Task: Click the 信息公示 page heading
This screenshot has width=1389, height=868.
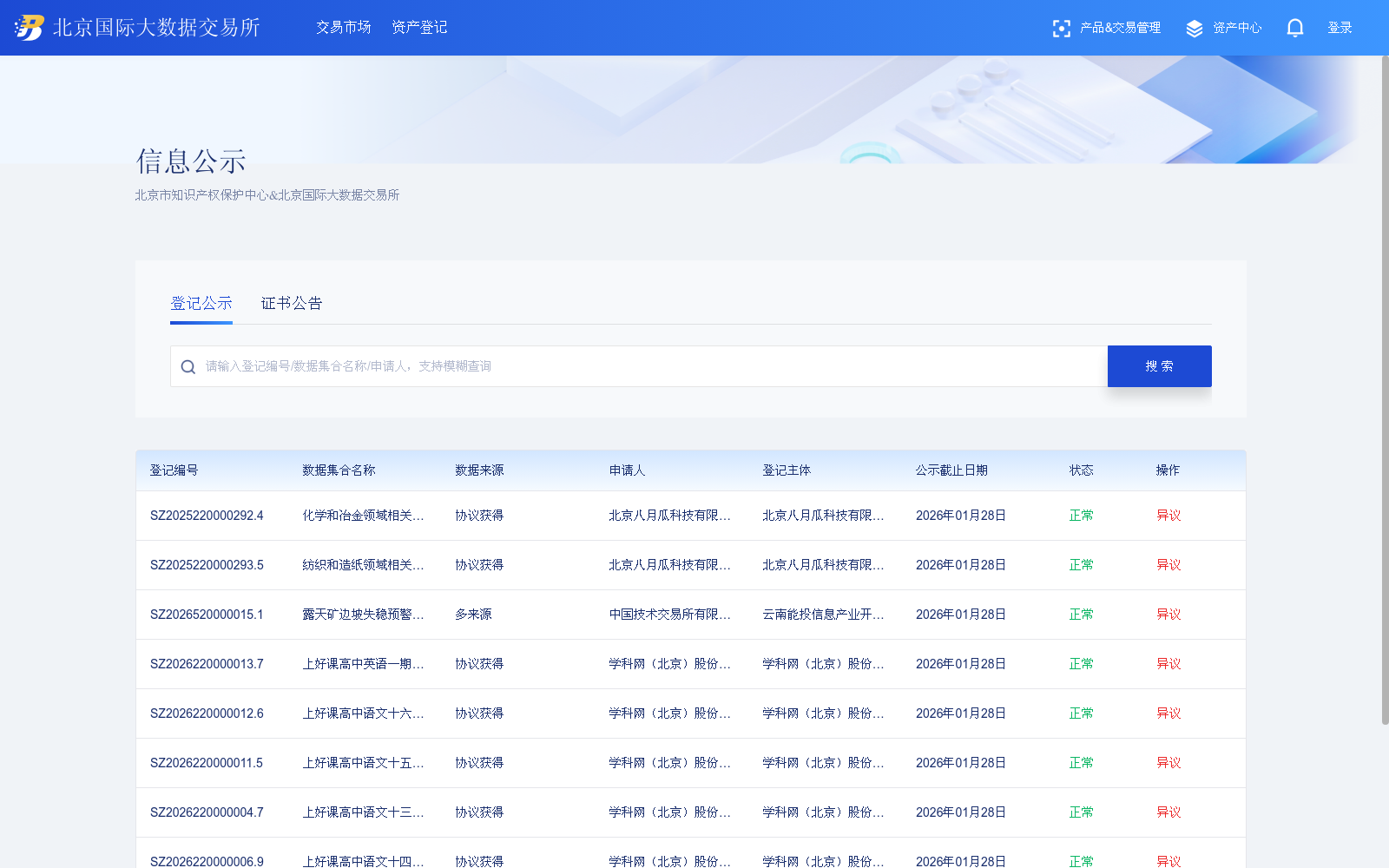Action: (x=191, y=161)
